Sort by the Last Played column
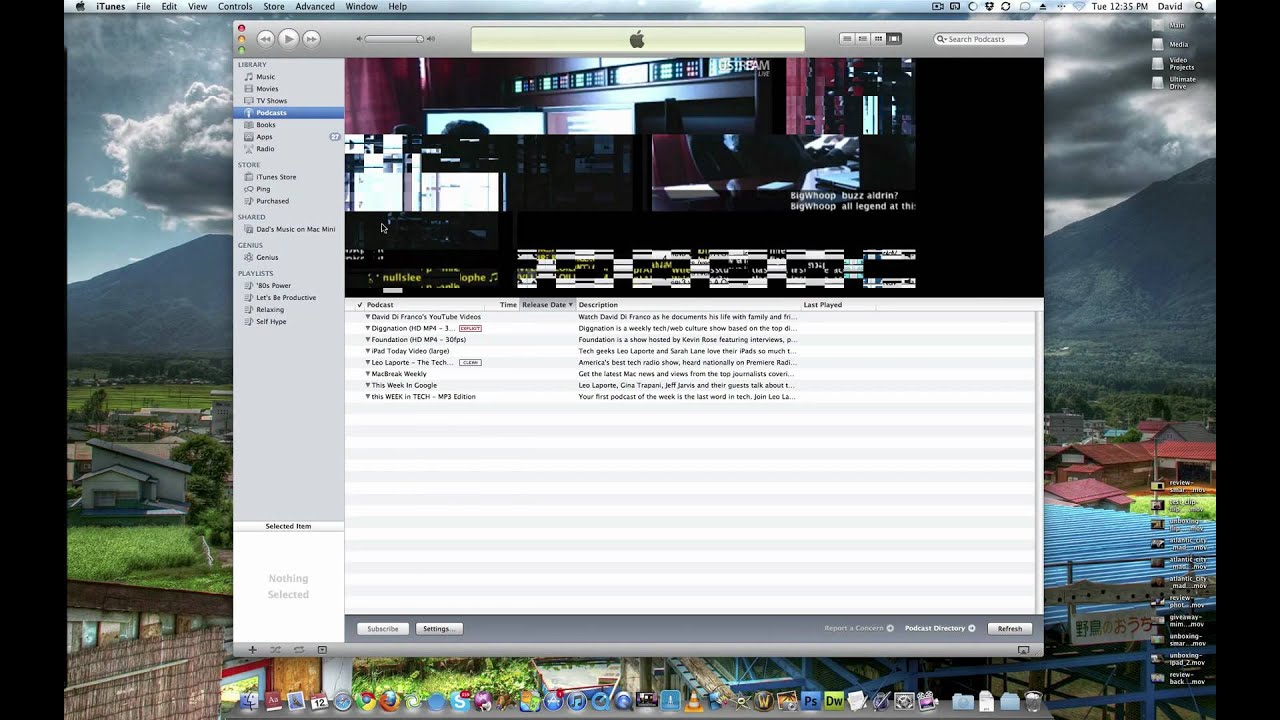 838,304
